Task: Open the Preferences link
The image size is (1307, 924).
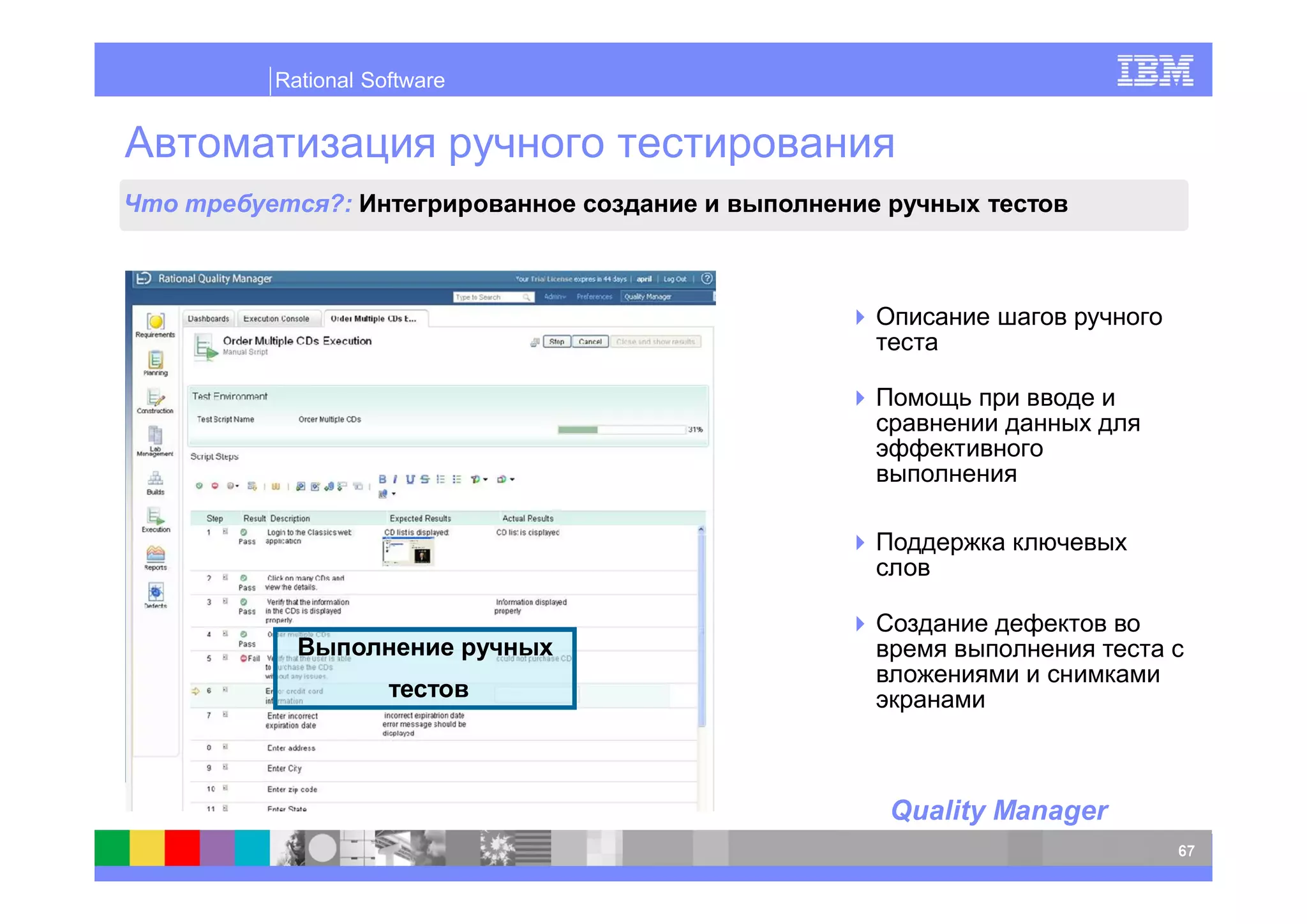Action: pyautogui.click(x=594, y=297)
